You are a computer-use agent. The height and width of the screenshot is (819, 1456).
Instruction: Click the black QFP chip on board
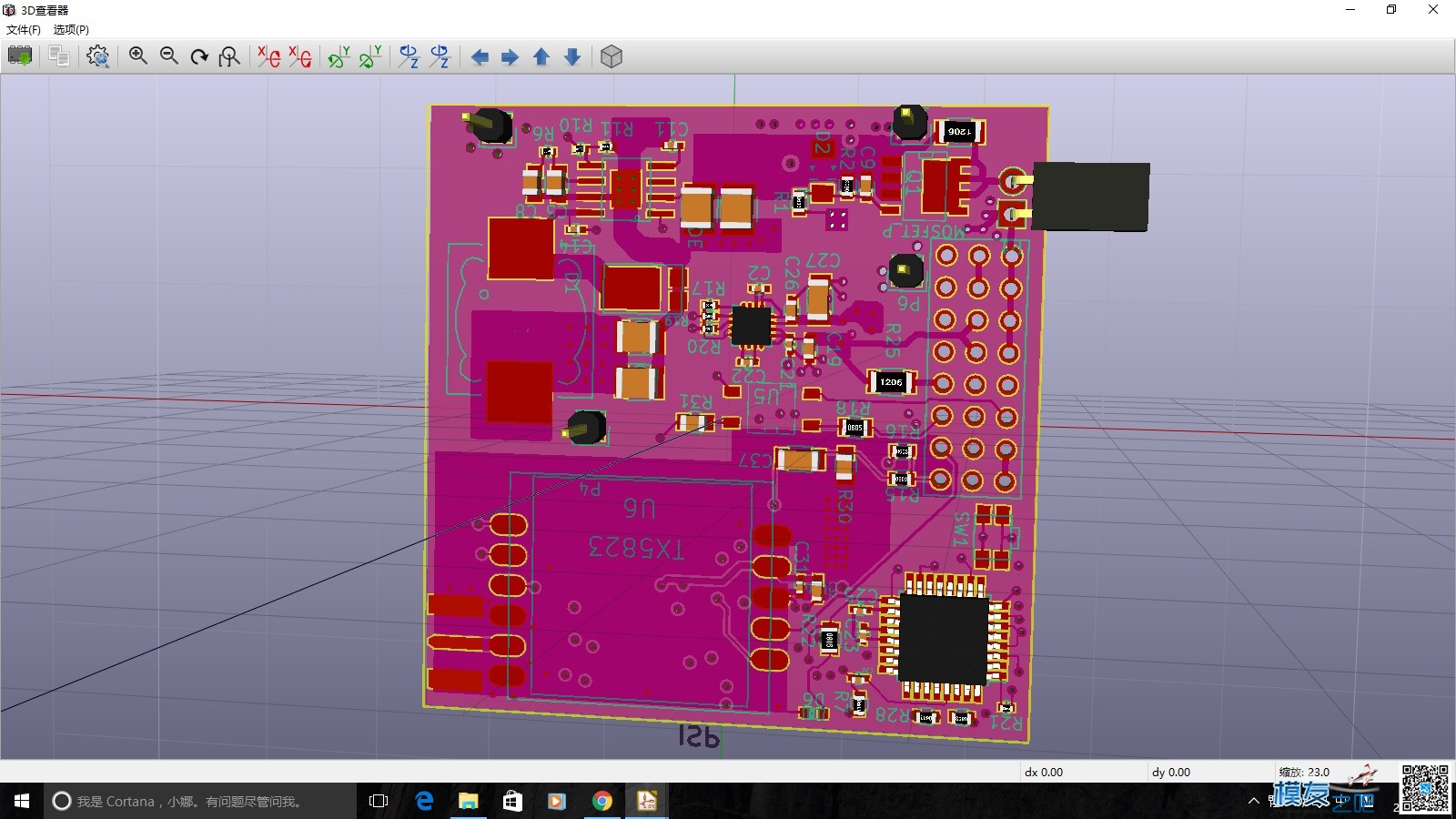944,639
